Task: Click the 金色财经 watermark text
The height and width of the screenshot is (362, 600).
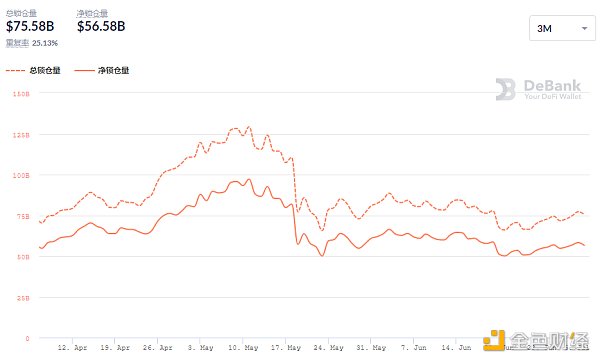Action: (x=549, y=341)
